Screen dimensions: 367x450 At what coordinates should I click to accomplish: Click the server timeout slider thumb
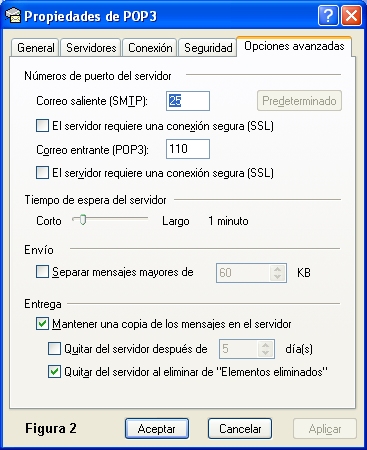click(83, 220)
